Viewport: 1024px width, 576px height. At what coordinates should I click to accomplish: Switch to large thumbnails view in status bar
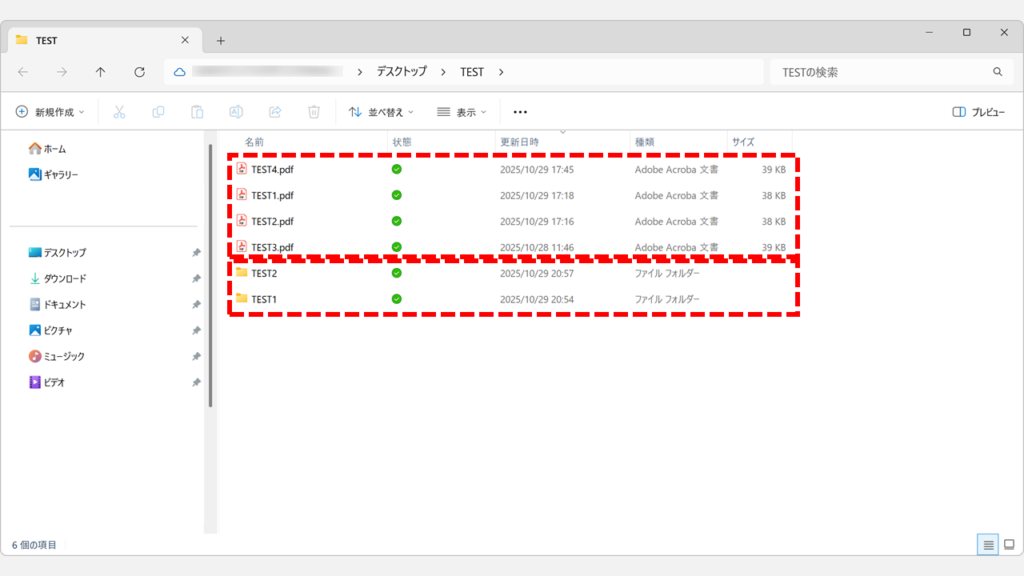point(1009,545)
